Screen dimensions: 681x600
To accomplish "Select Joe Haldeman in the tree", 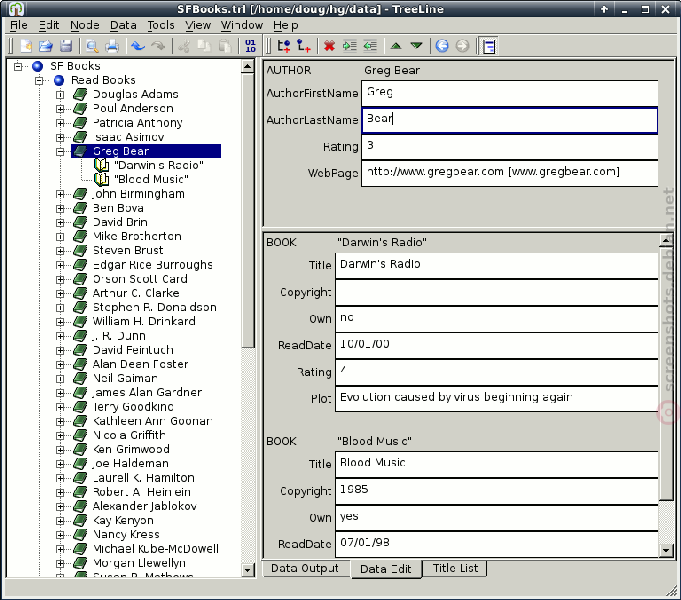I will pos(130,464).
